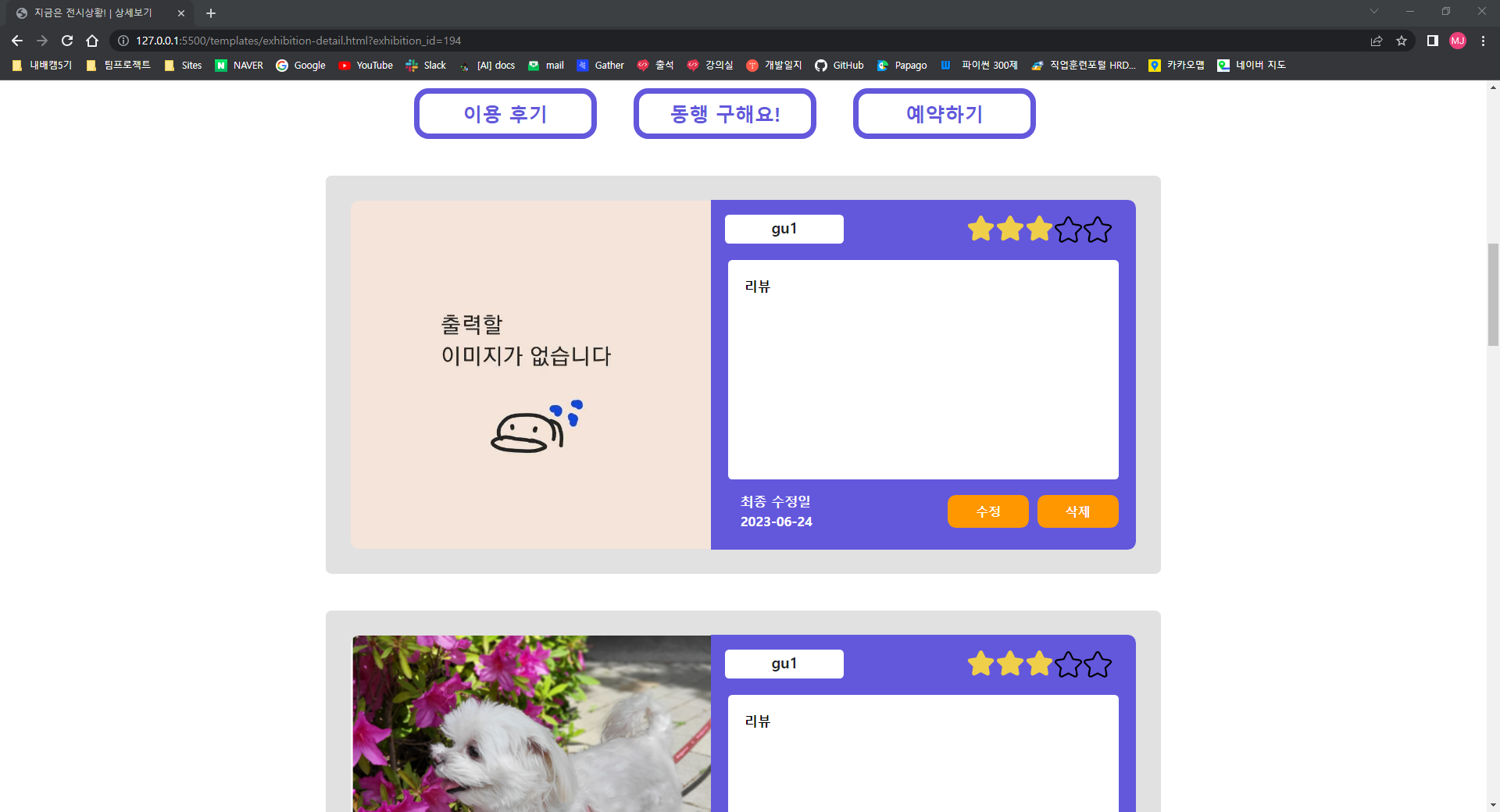Share this page icon in the address bar
The height and width of the screenshot is (812, 1500).
pyautogui.click(x=1377, y=41)
